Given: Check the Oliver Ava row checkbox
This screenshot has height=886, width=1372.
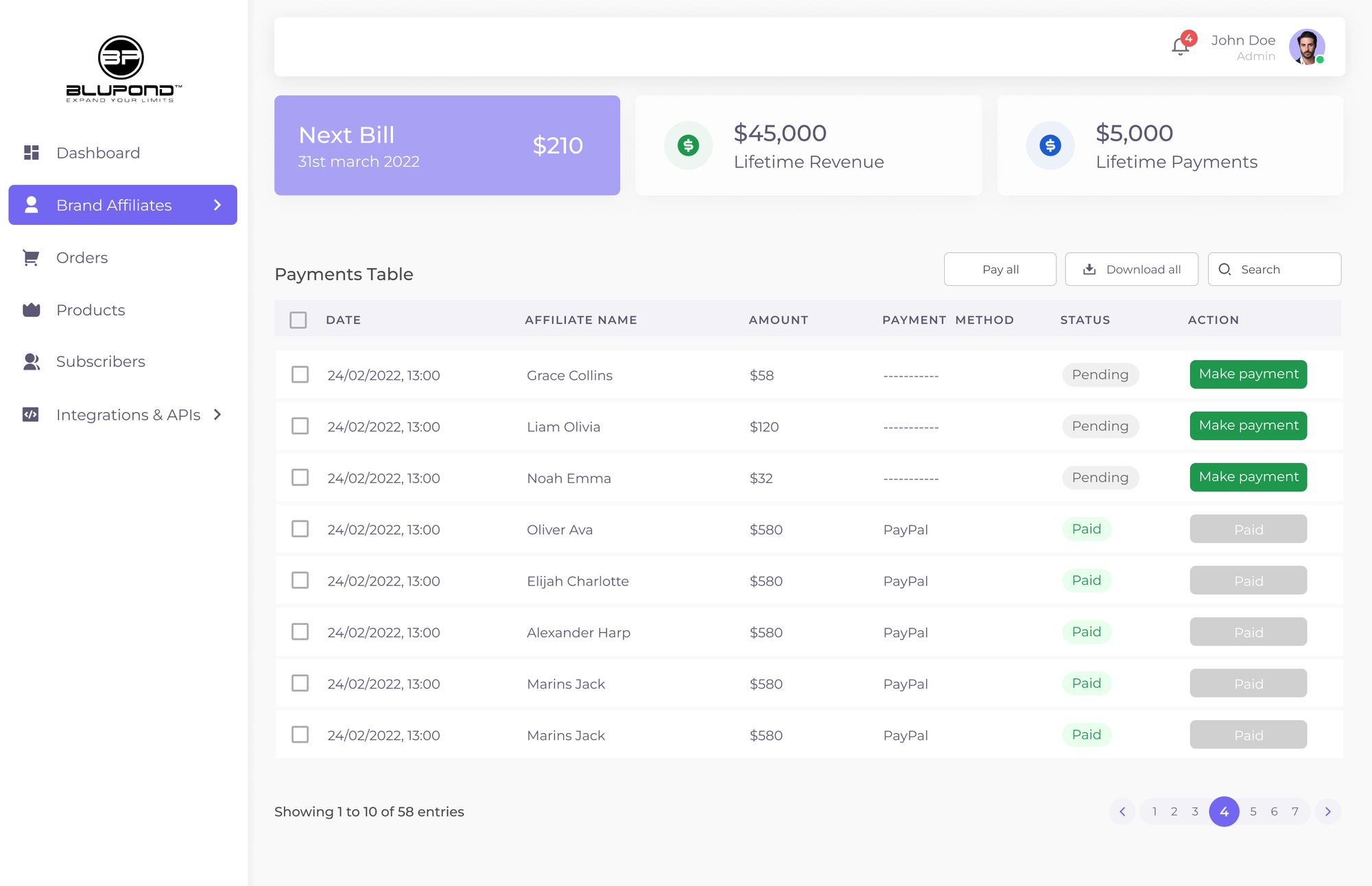Looking at the screenshot, I should pos(300,529).
